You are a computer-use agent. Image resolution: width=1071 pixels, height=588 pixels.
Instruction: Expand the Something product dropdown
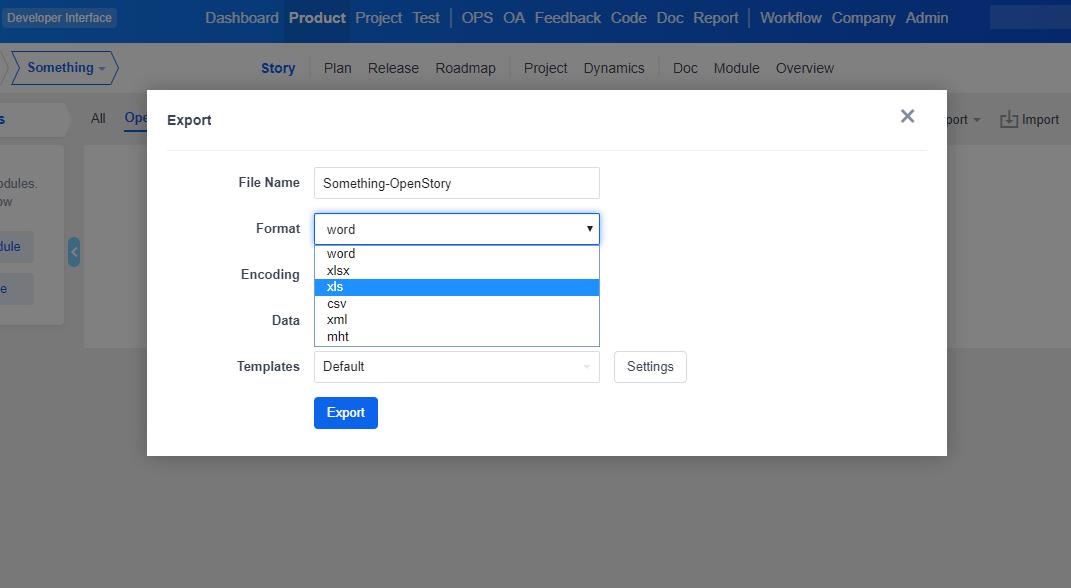(x=67, y=68)
